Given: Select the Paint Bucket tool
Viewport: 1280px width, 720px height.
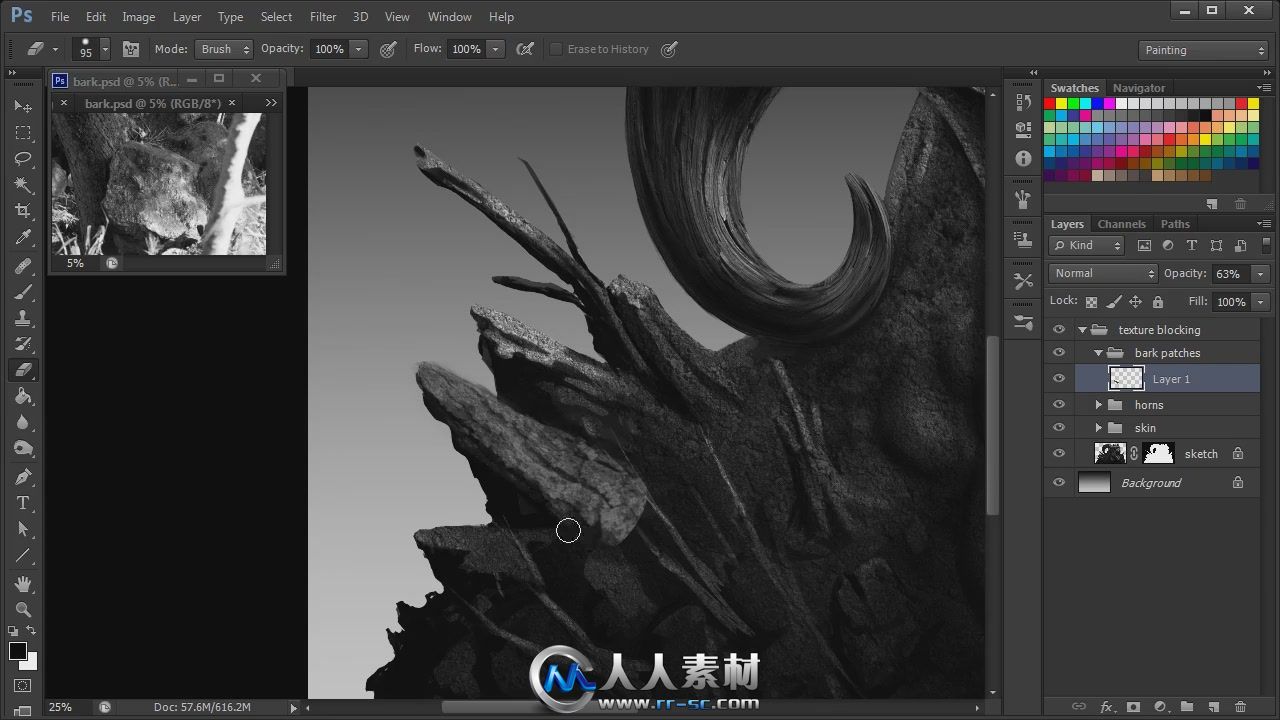Looking at the screenshot, I should coord(23,396).
